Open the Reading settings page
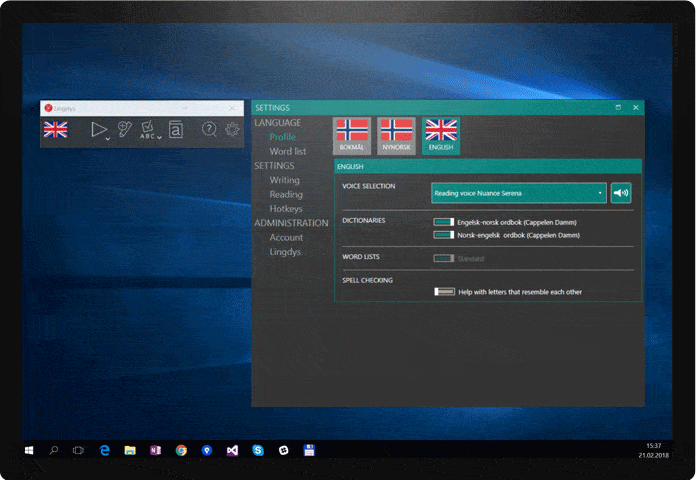Image resolution: width=696 pixels, height=480 pixels. tap(286, 194)
